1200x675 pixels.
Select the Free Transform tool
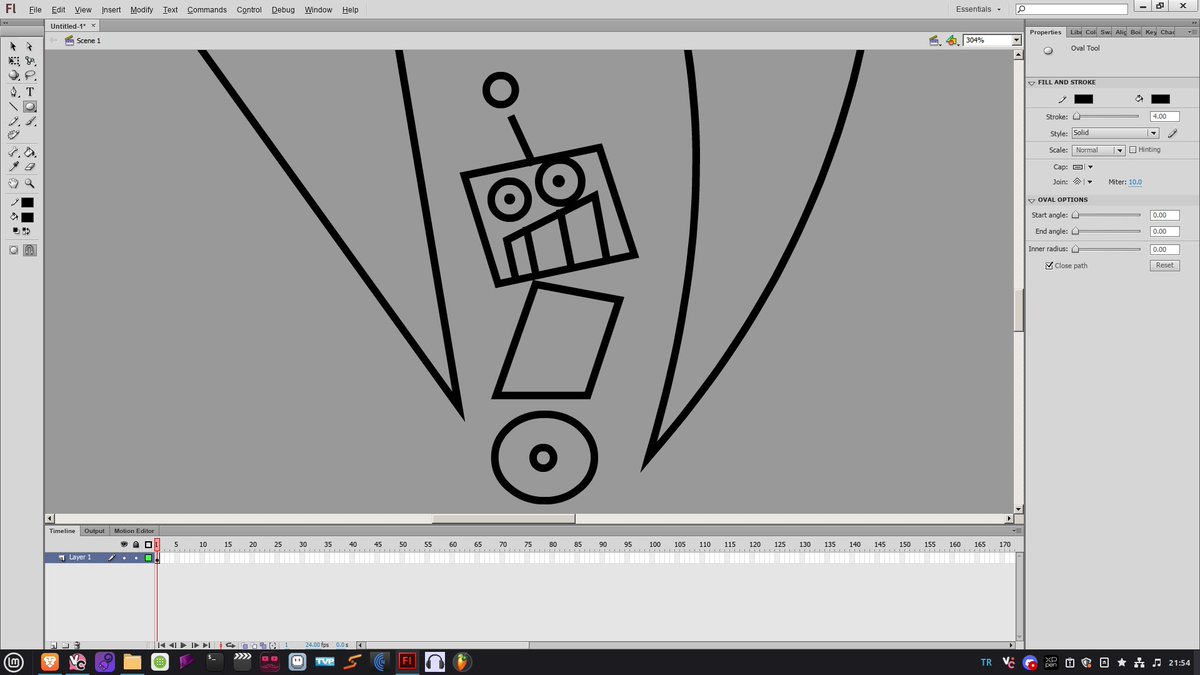14,61
